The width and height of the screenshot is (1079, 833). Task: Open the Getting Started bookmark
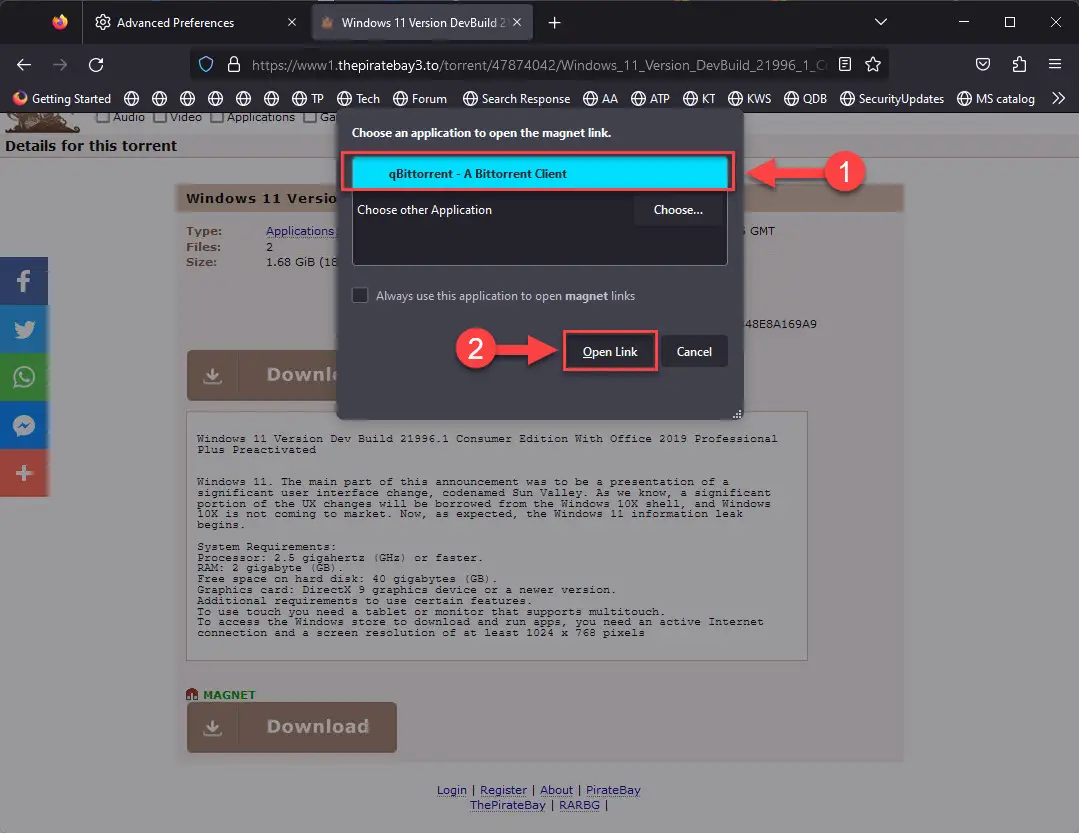[x=62, y=98]
